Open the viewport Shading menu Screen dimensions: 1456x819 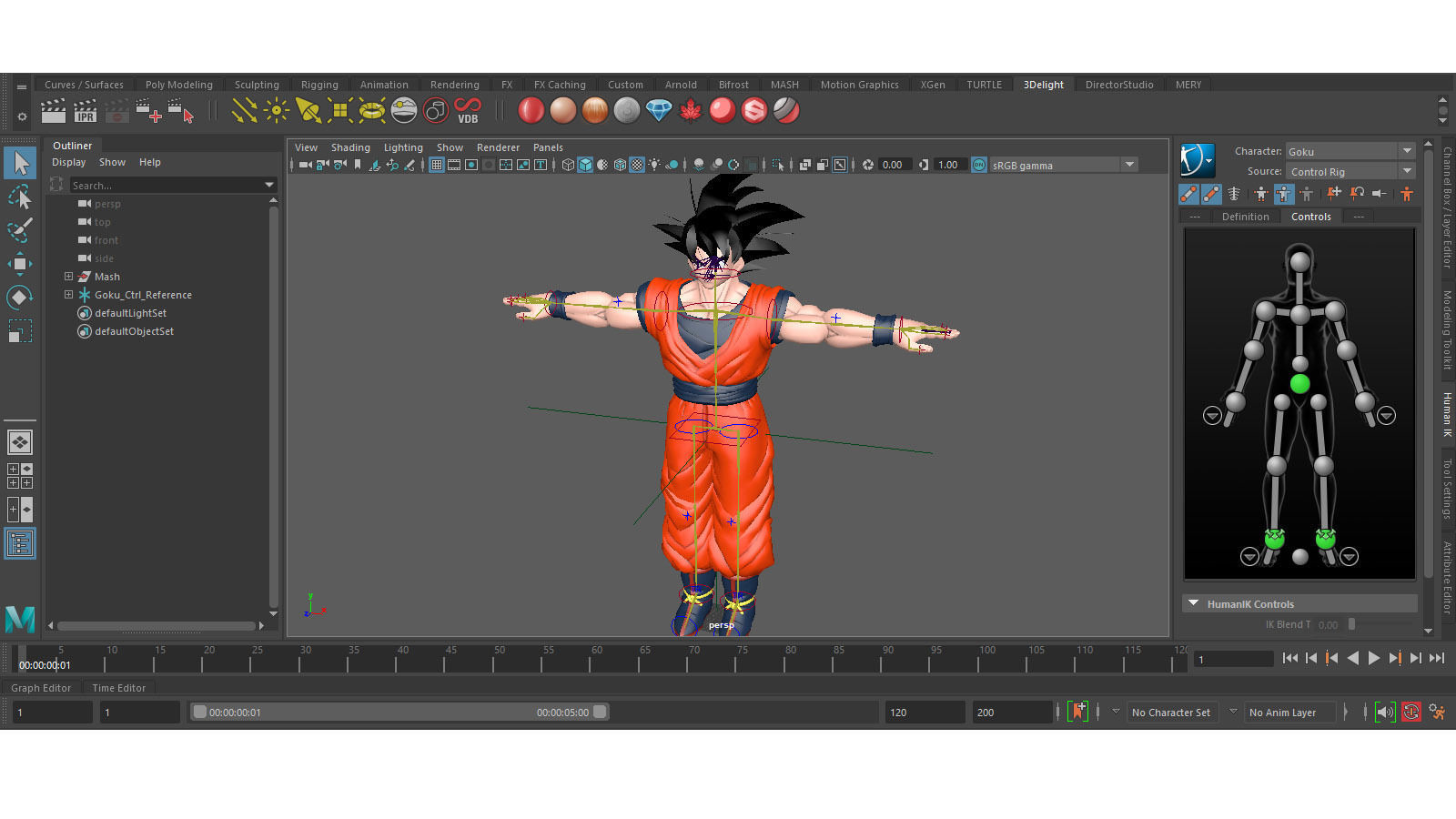click(x=350, y=147)
